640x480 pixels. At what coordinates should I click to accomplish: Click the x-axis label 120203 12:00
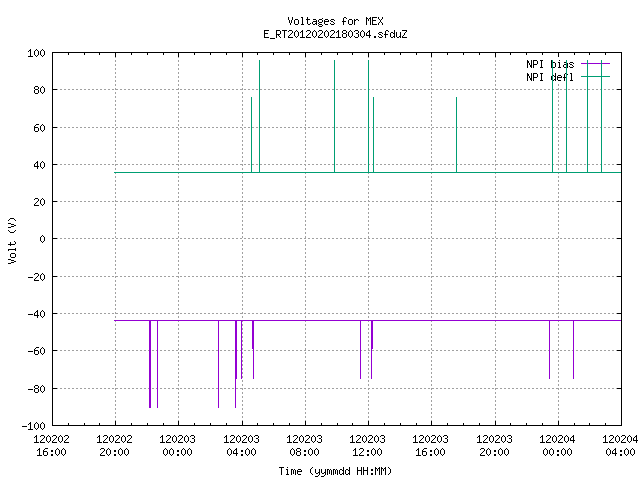click(368, 446)
